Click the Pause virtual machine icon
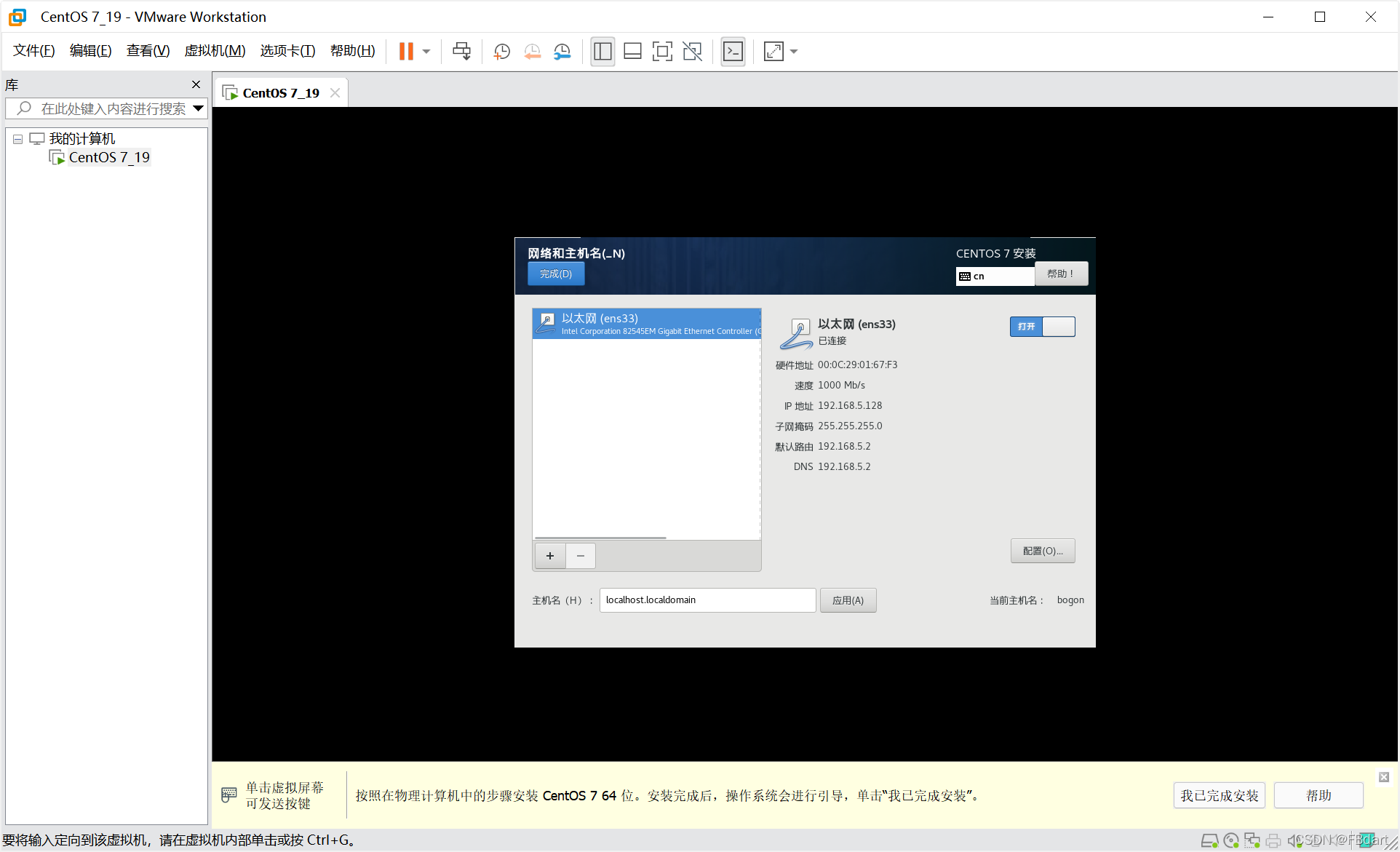Screen dimensions: 1400x852 406,52
